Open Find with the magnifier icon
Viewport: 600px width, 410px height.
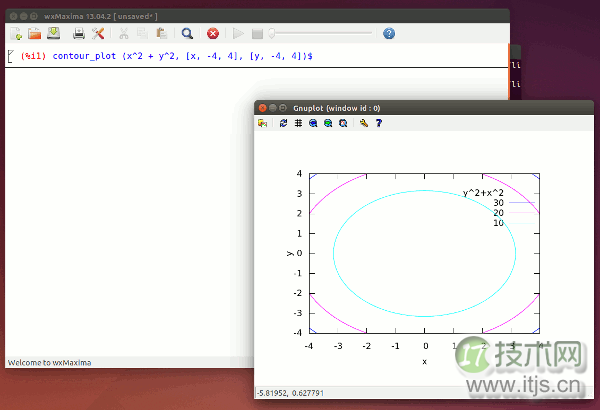pyautogui.click(x=187, y=34)
